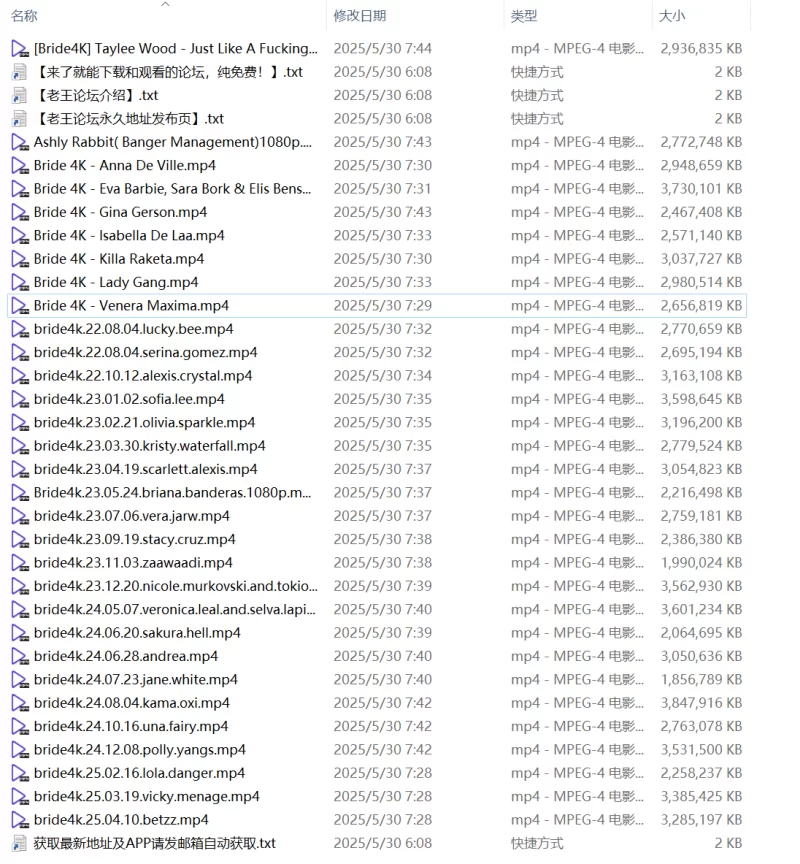Click the icon for 【老王论坛永久地址发布页】.txt

20,118
